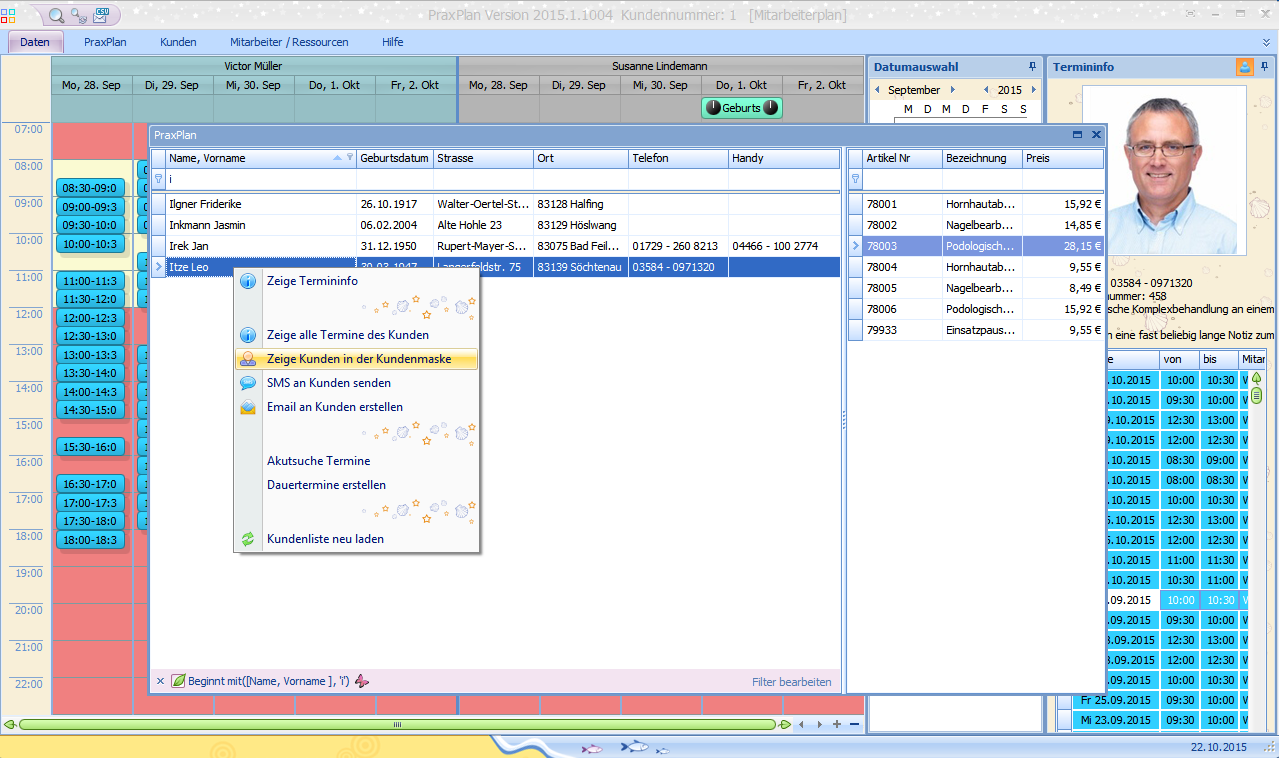1279x758 pixels.
Task: Go to the previous year before 2015
Action: [986, 90]
